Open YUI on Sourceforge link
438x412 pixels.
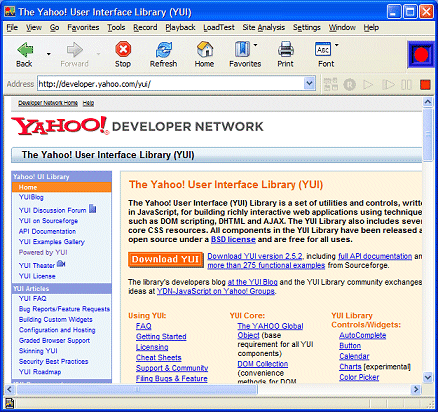[48, 221]
